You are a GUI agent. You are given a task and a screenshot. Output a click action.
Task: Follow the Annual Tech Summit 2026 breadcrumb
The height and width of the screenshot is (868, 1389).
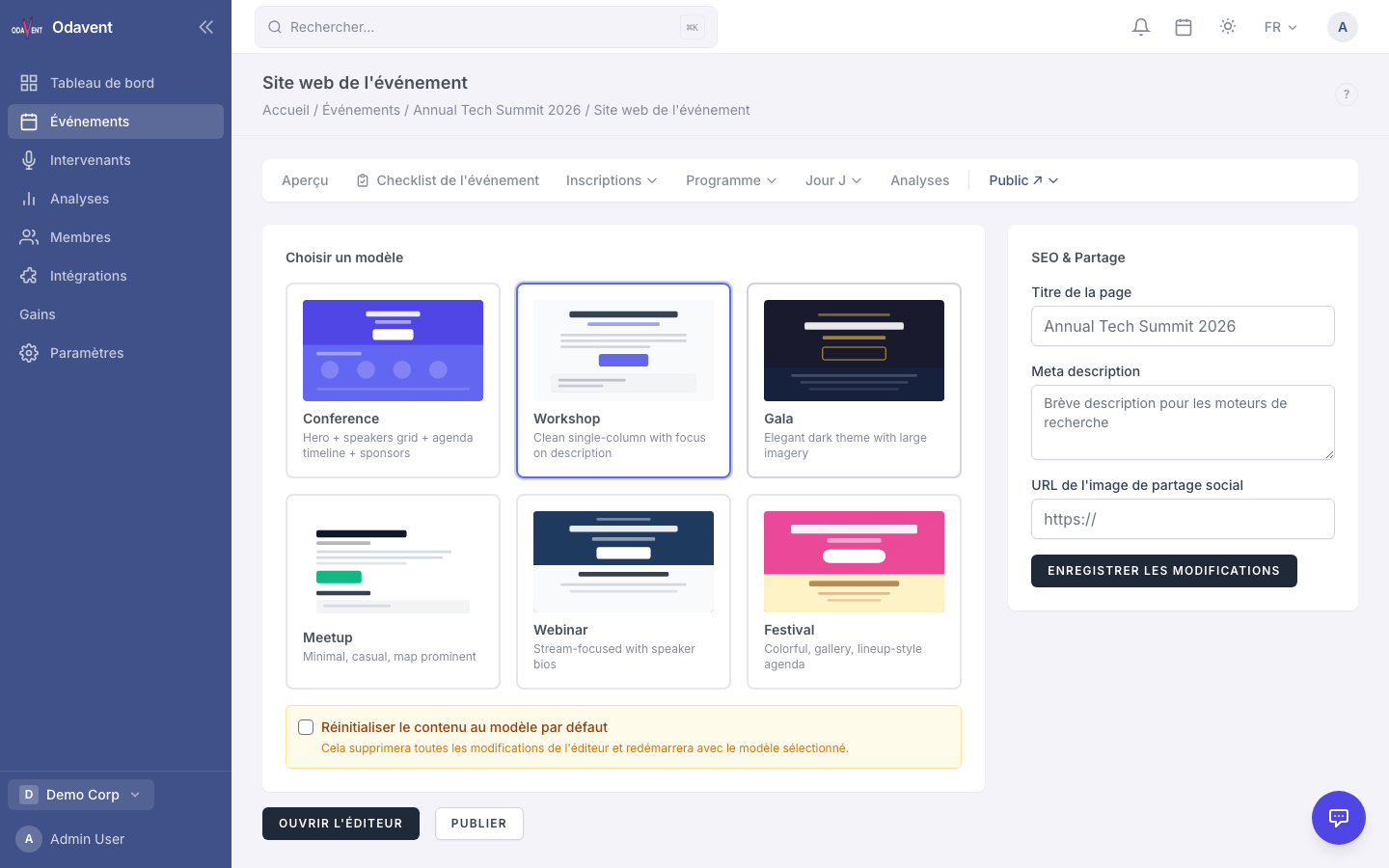pyautogui.click(x=497, y=110)
